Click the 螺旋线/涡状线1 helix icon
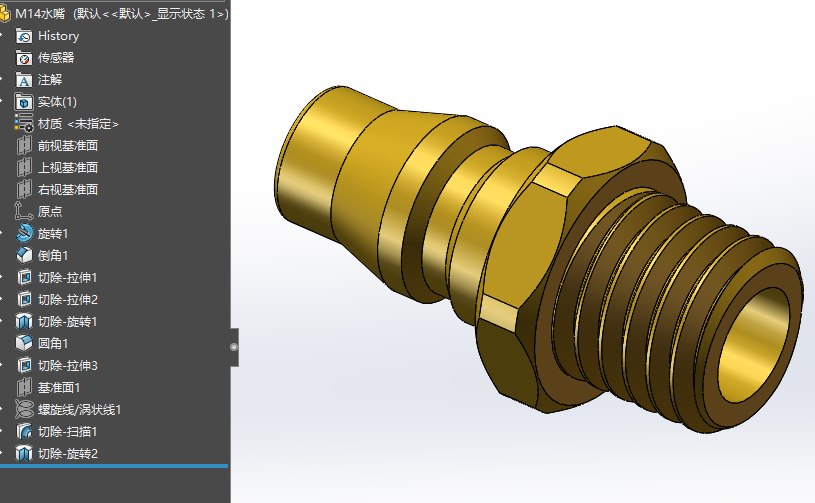The image size is (815, 503). click(x=24, y=409)
